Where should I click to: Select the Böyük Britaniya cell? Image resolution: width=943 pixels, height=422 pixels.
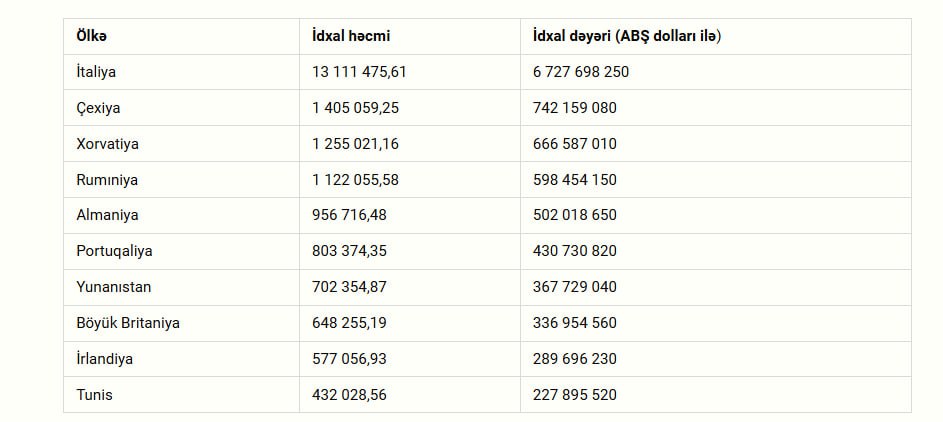click(x=128, y=323)
